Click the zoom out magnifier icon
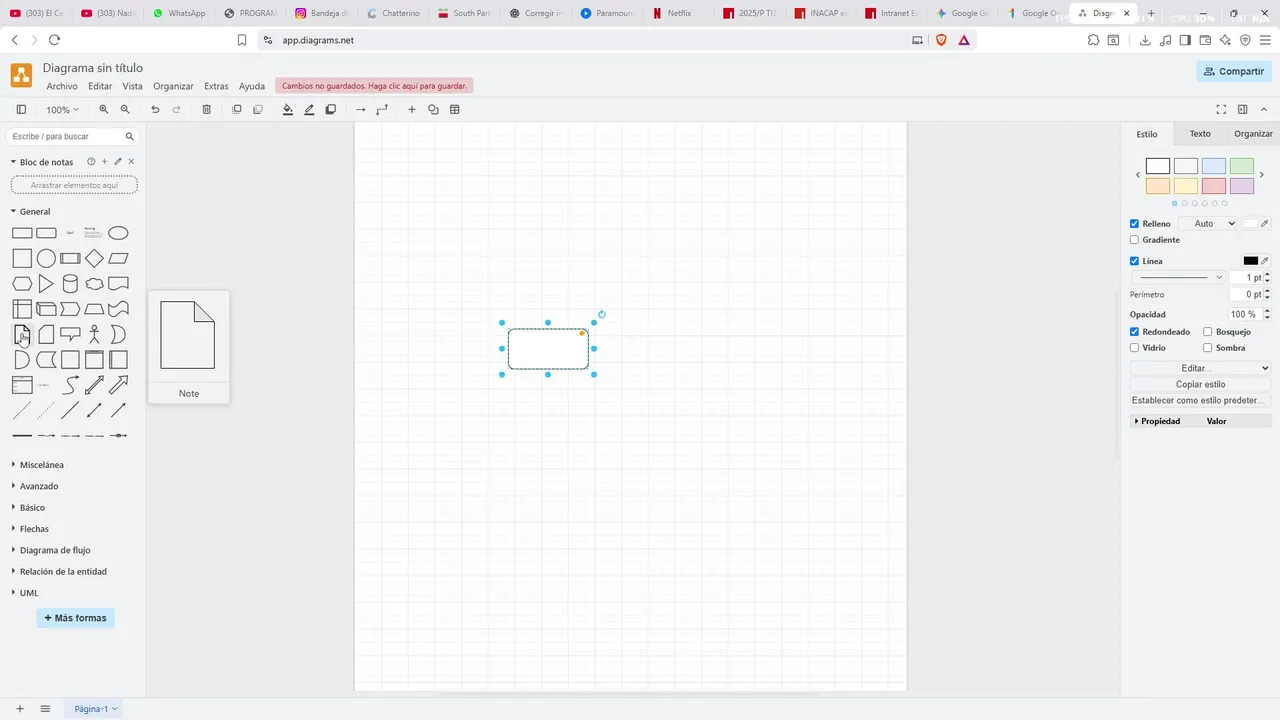The width and height of the screenshot is (1280, 720). (125, 110)
